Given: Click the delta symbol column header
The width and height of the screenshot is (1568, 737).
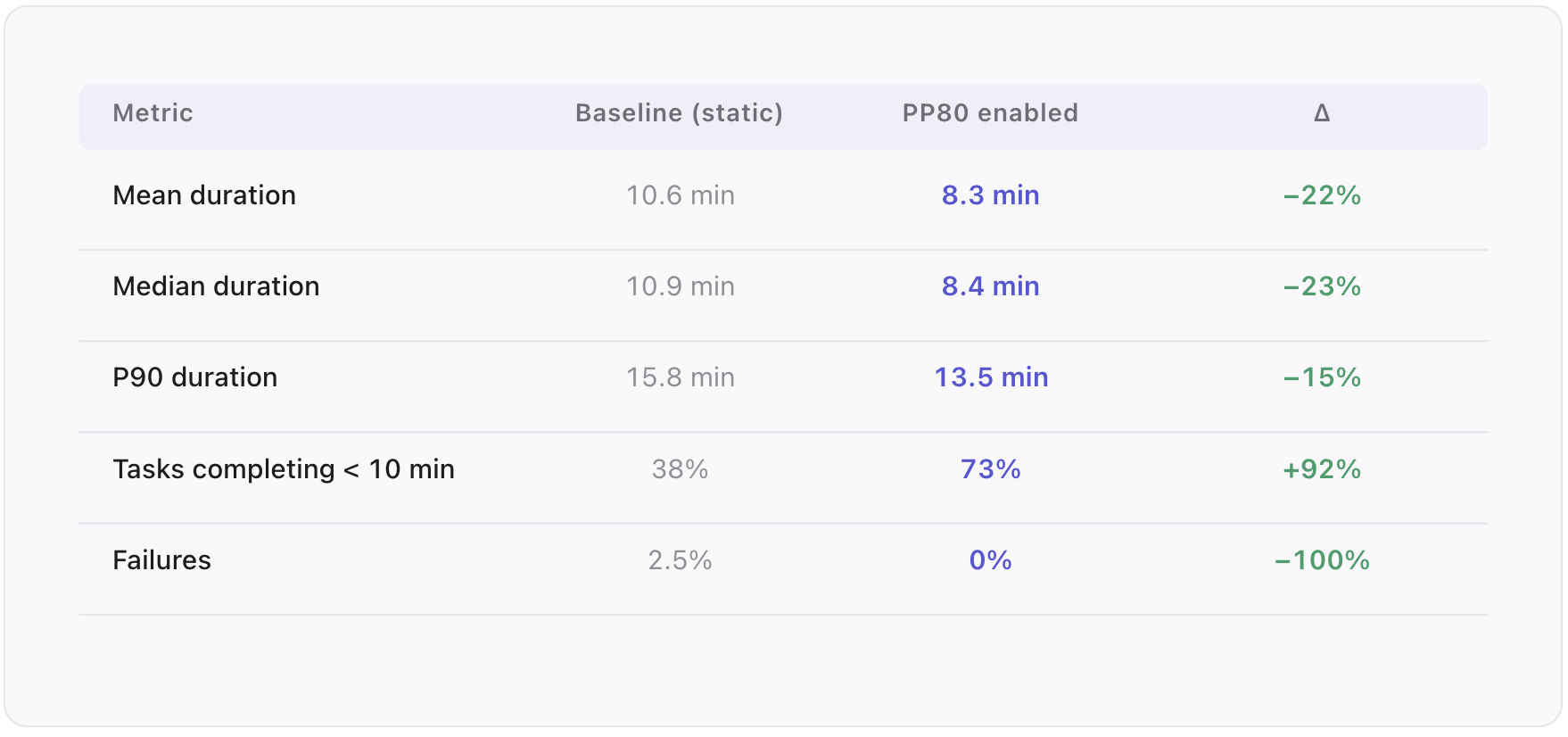Looking at the screenshot, I should click(1322, 113).
